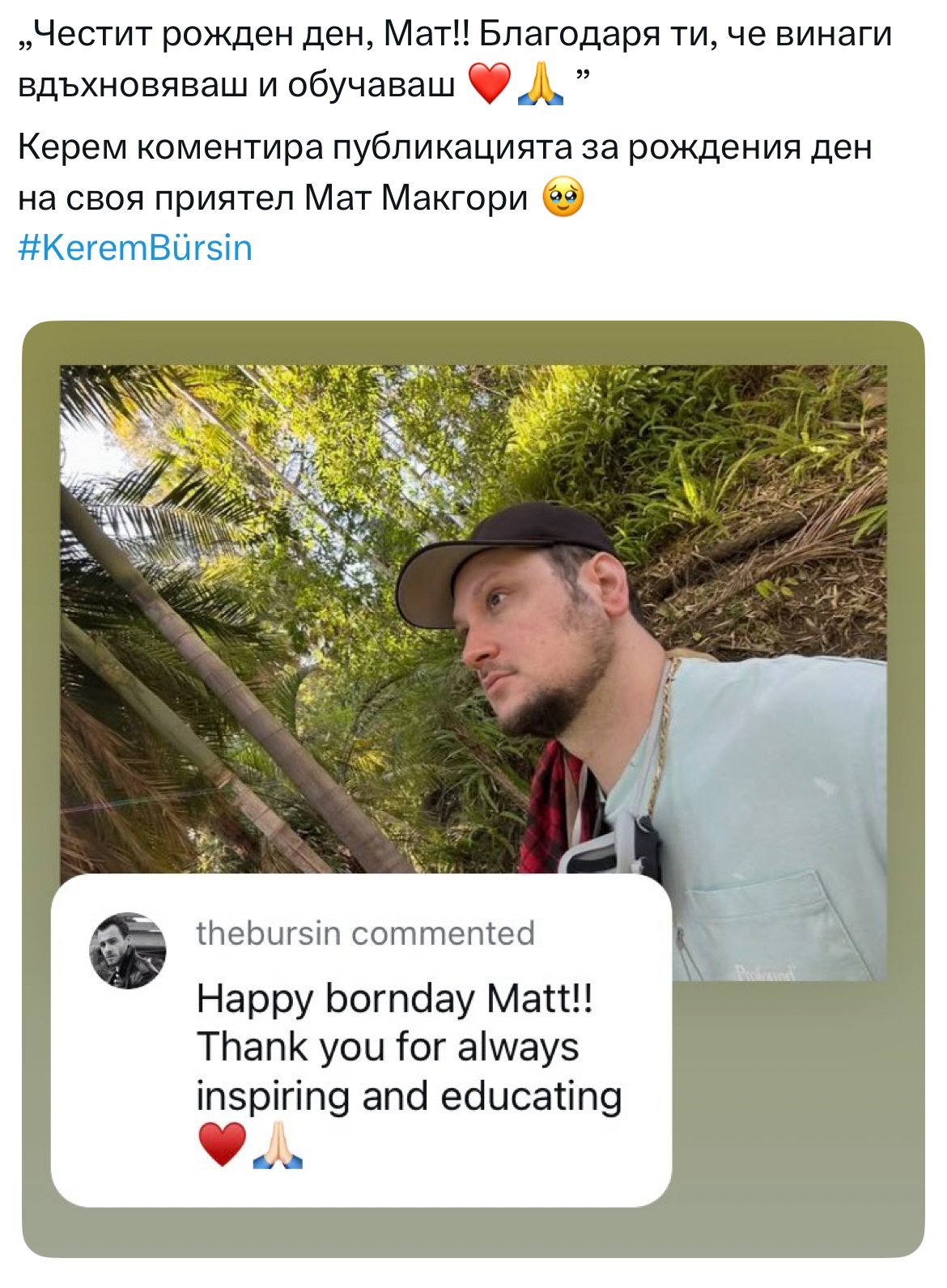Click the name "Мат Макгори" in the tweet
Viewport: 947px width, 1288px height.
(416, 198)
